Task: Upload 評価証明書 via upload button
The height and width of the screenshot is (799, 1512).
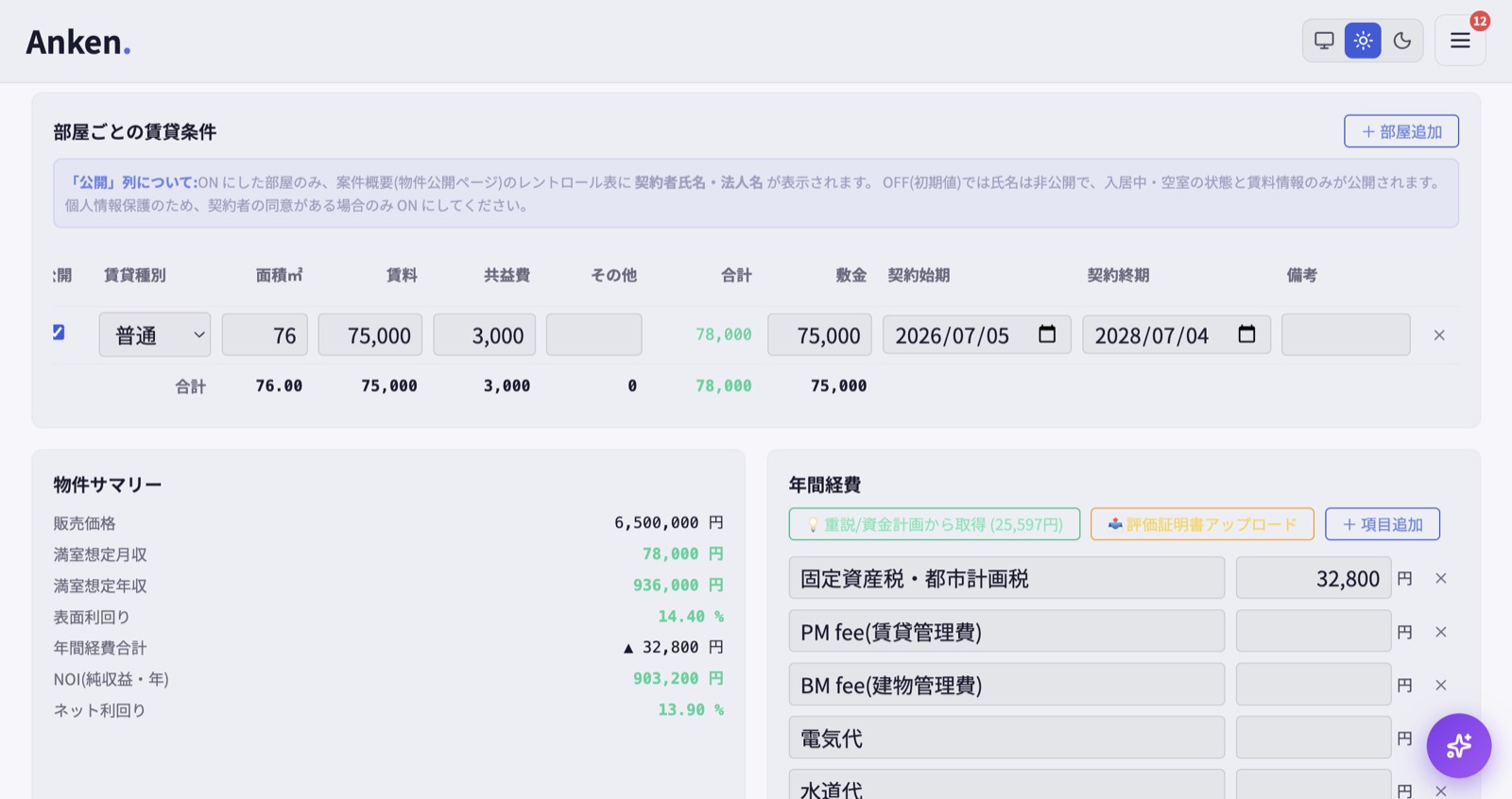Action: click(1202, 524)
